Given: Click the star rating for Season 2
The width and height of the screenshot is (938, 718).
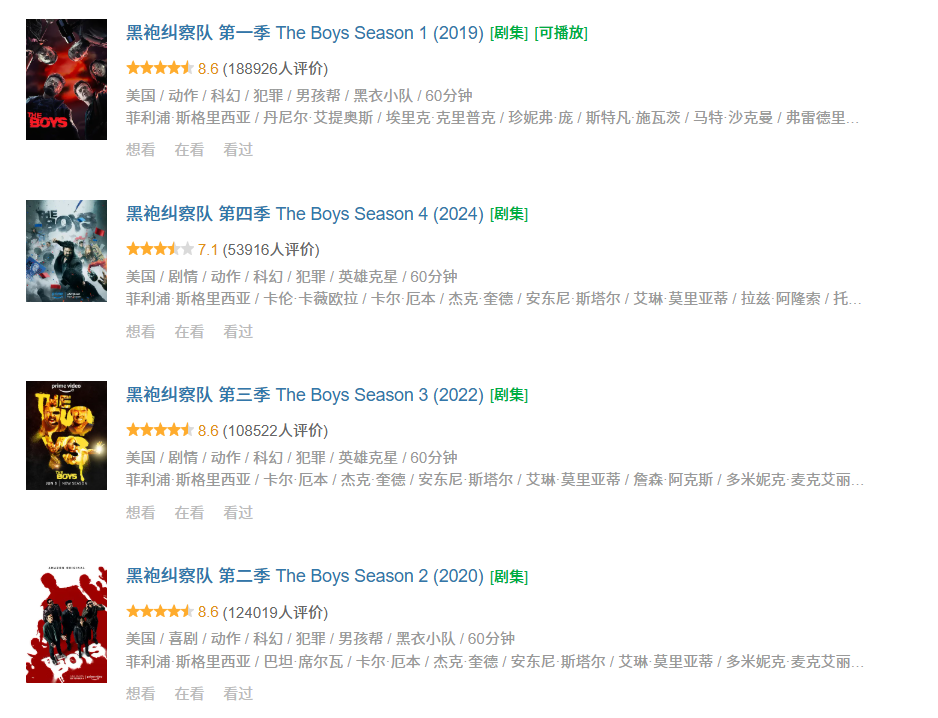Looking at the screenshot, I should pyautogui.click(x=160, y=611).
